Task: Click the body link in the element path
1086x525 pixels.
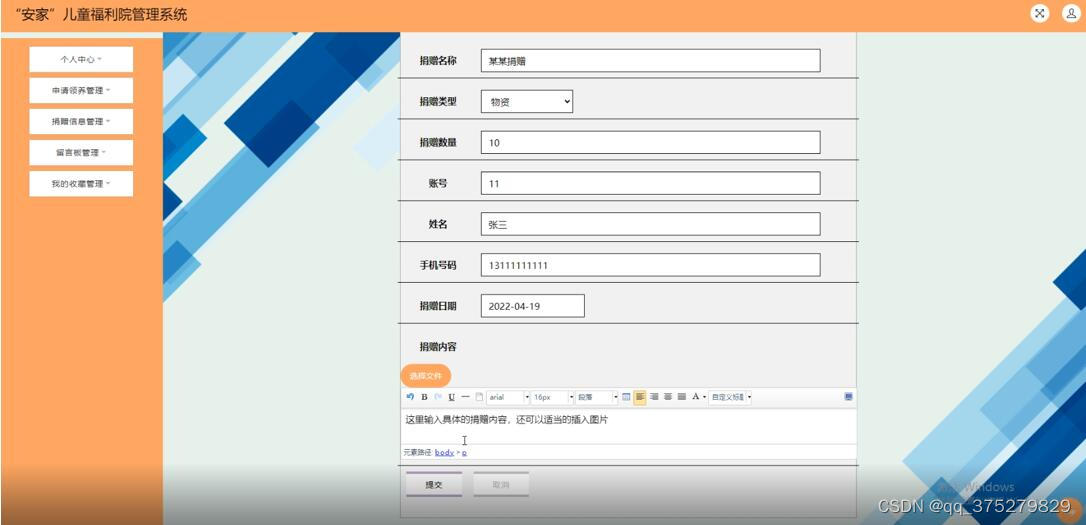Action: coord(445,452)
